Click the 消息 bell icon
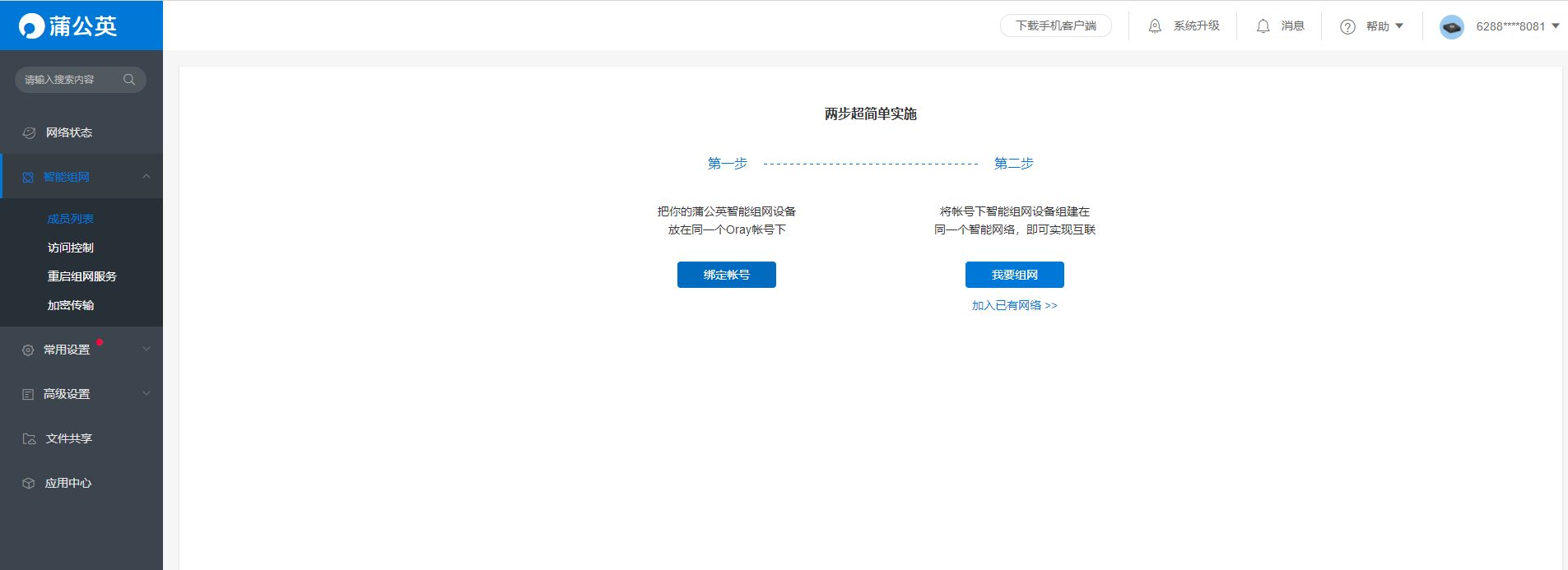This screenshot has height=570, width=1568. tap(1263, 26)
